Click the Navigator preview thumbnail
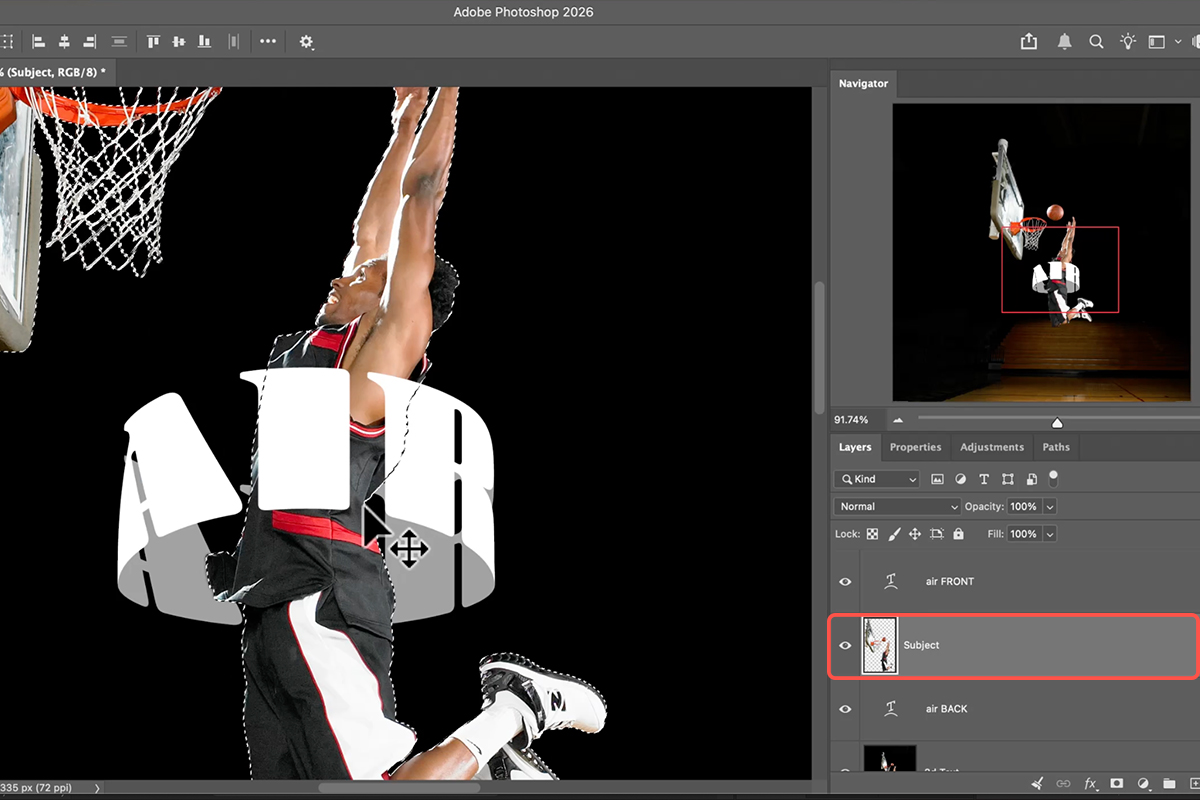The image size is (1200, 800). pos(1044,252)
